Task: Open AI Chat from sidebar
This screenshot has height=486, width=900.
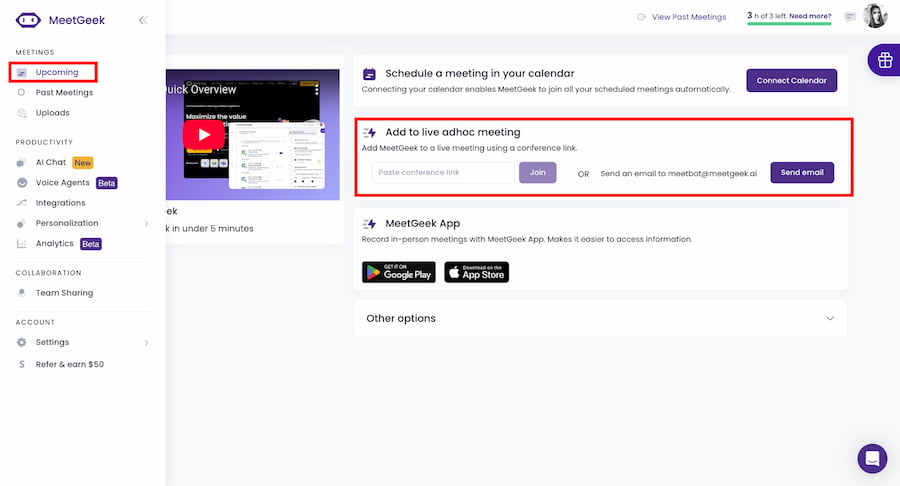Action: 51,162
